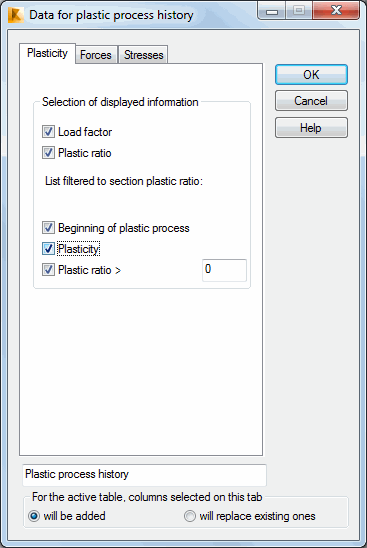
Task: Click the Robot app icon in title bar
Action: pyautogui.click(x=16, y=15)
